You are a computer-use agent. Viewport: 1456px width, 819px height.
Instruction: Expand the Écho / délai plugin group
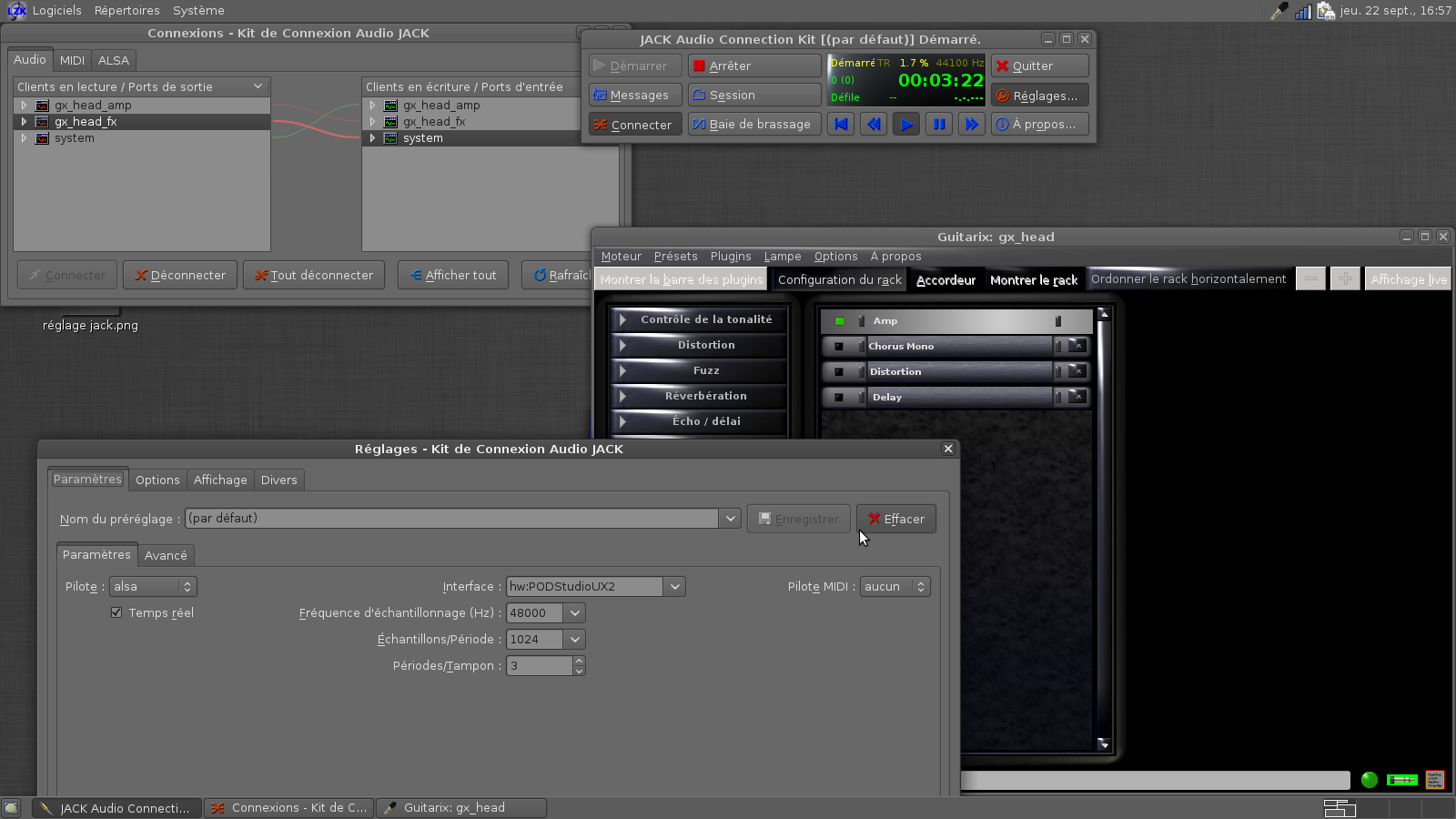pyautogui.click(x=699, y=421)
